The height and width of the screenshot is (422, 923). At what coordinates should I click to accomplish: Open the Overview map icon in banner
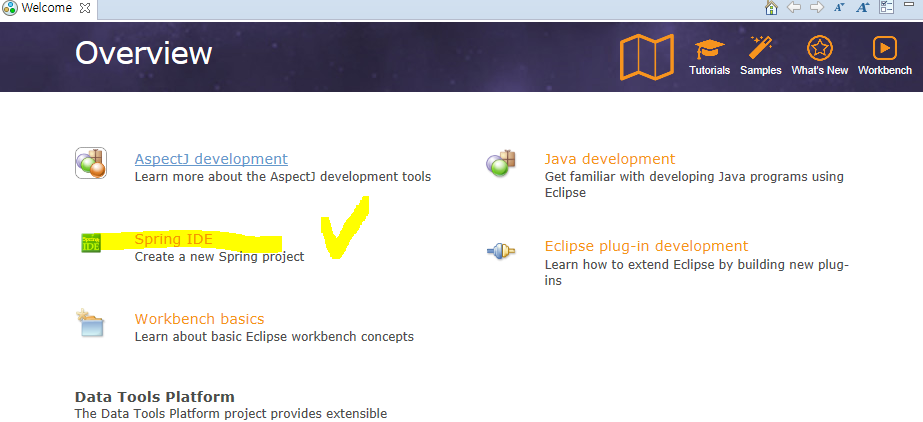click(647, 57)
